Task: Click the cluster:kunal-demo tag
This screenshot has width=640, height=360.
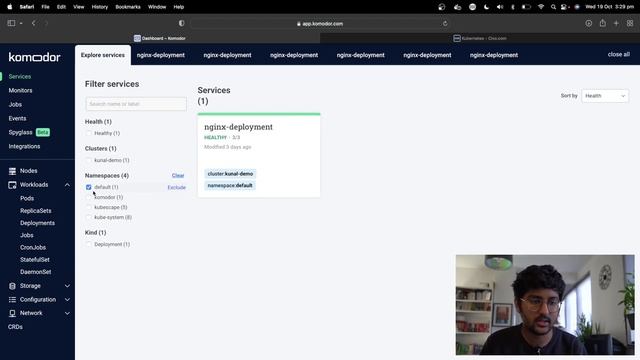Action: pos(230,174)
